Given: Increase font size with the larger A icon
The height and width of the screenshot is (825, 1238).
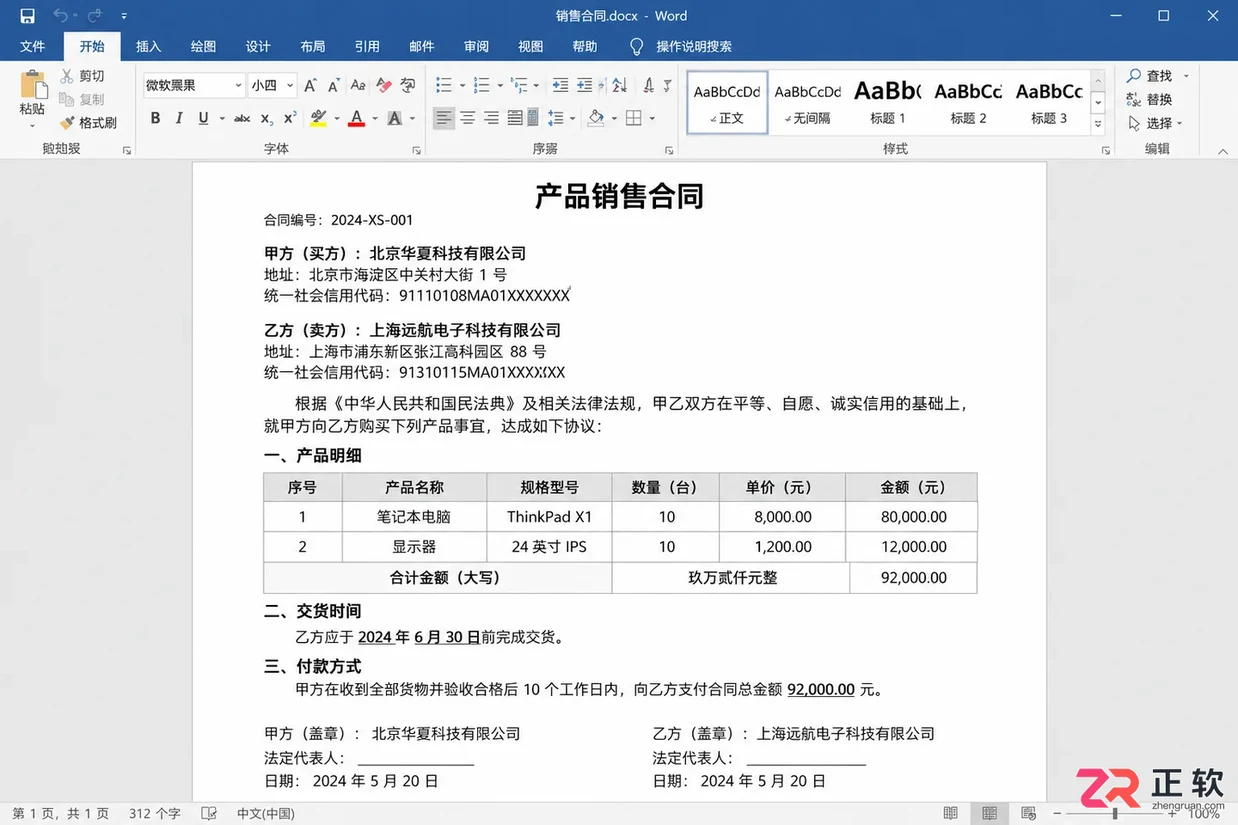Looking at the screenshot, I should tap(310, 86).
